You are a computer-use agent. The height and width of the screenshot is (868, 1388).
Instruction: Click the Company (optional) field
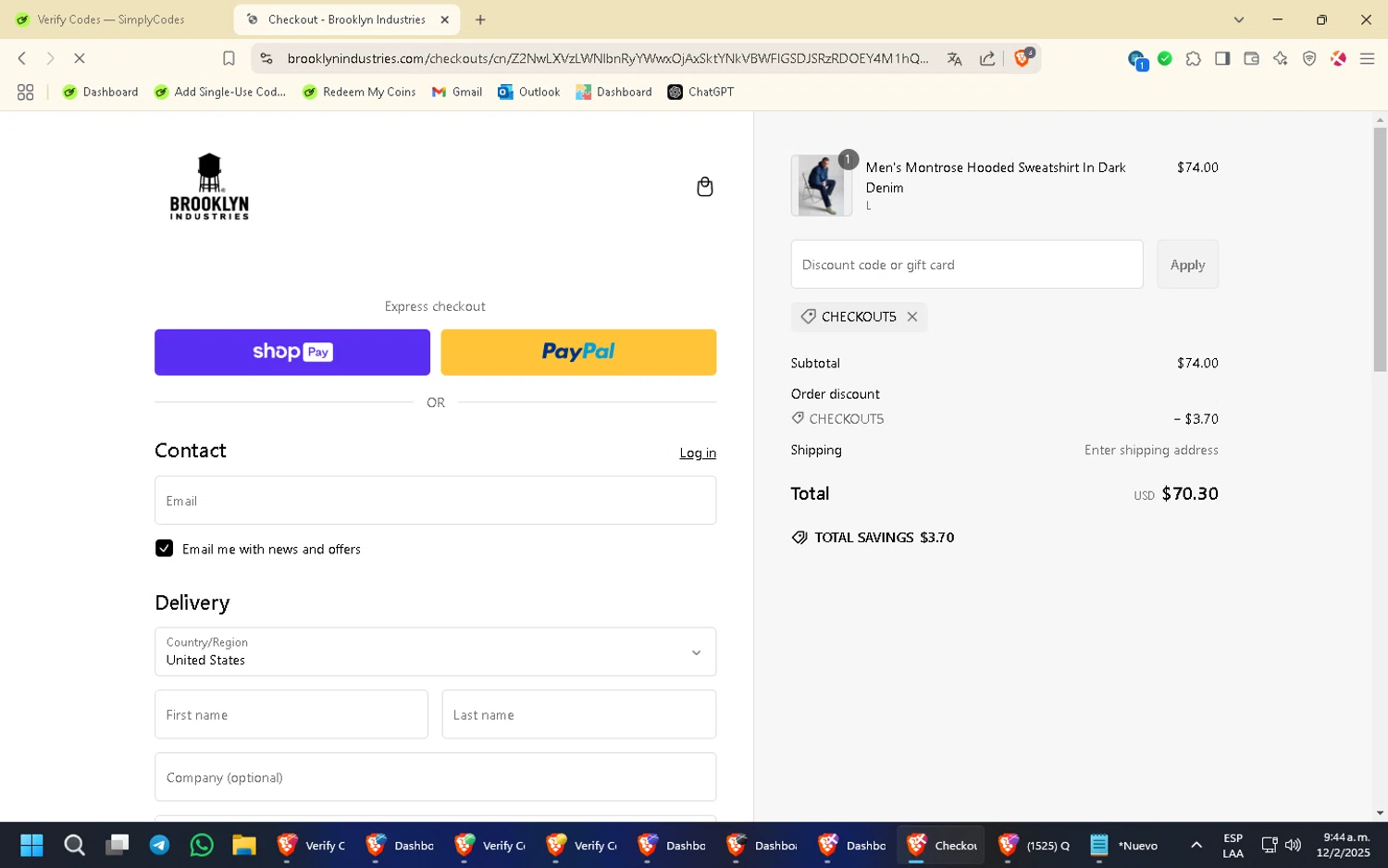[x=435, y=777]
